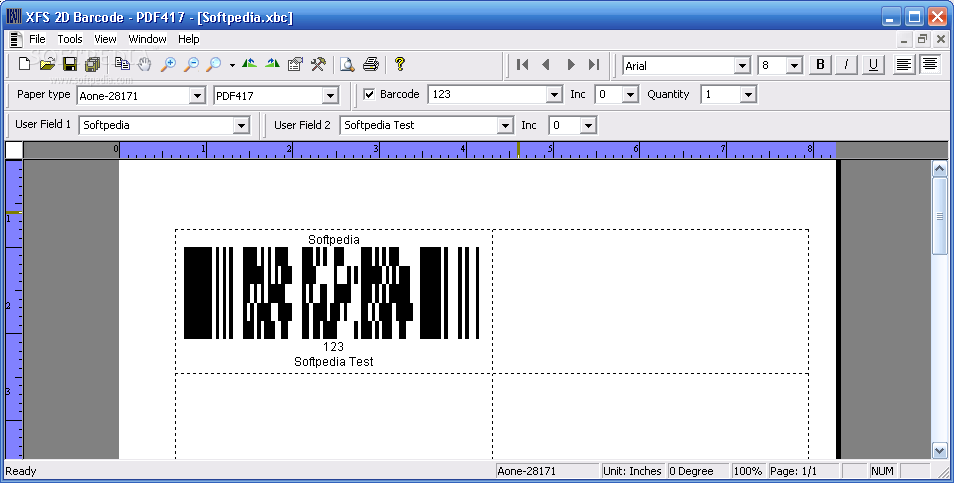Go to the previous page
The height and width of the screenshot is (483, 954).
point(546,64)
